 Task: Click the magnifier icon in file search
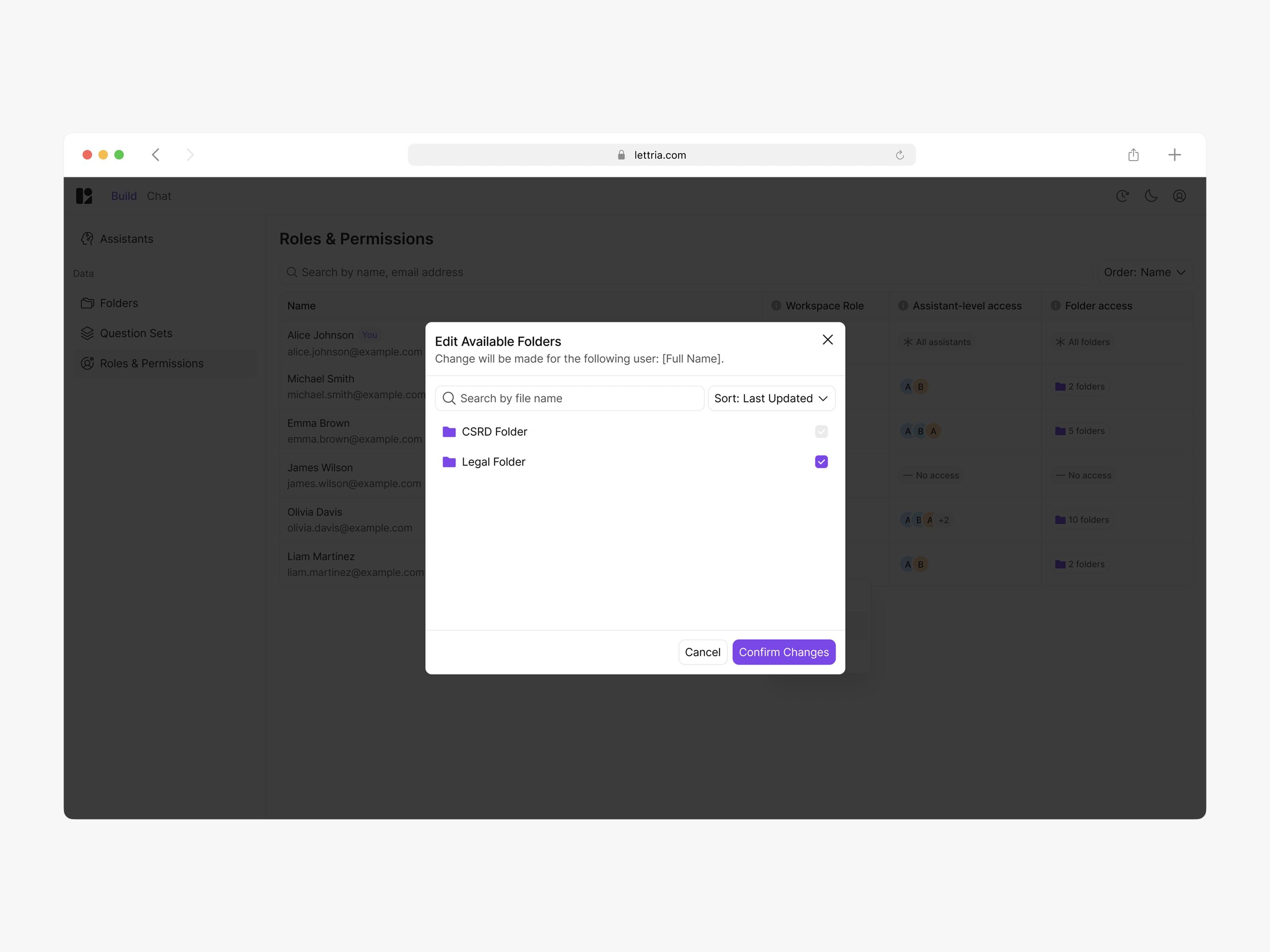449,398
